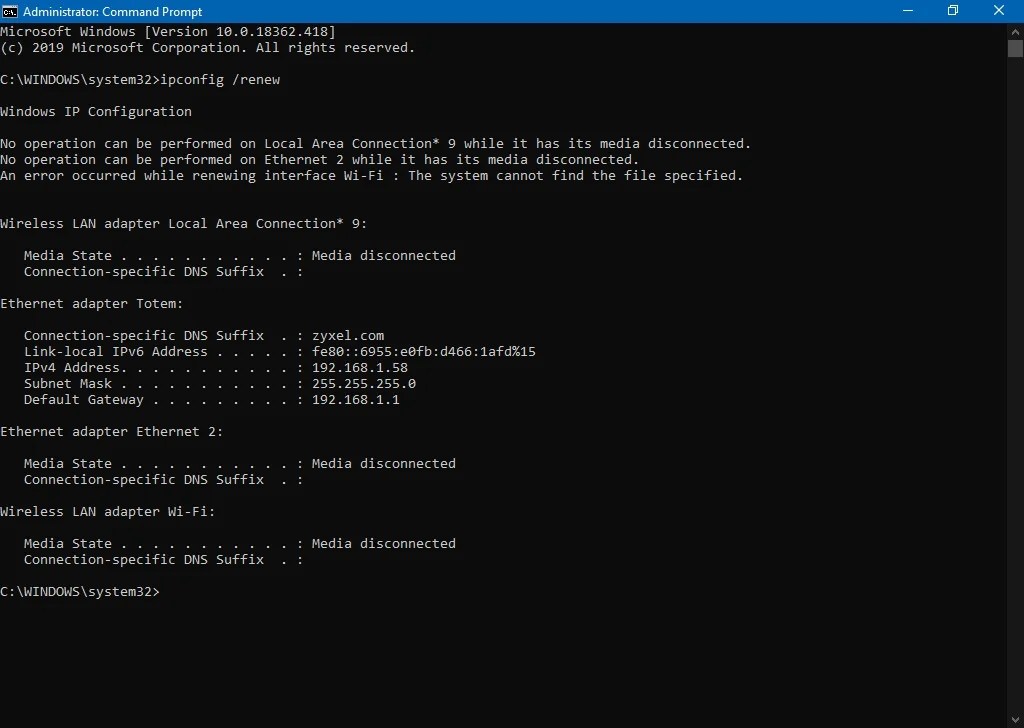1024x728 pixels.
Task: Click 'Media disconnected' under Wi-Fi adapter
Action: point(384,543)
